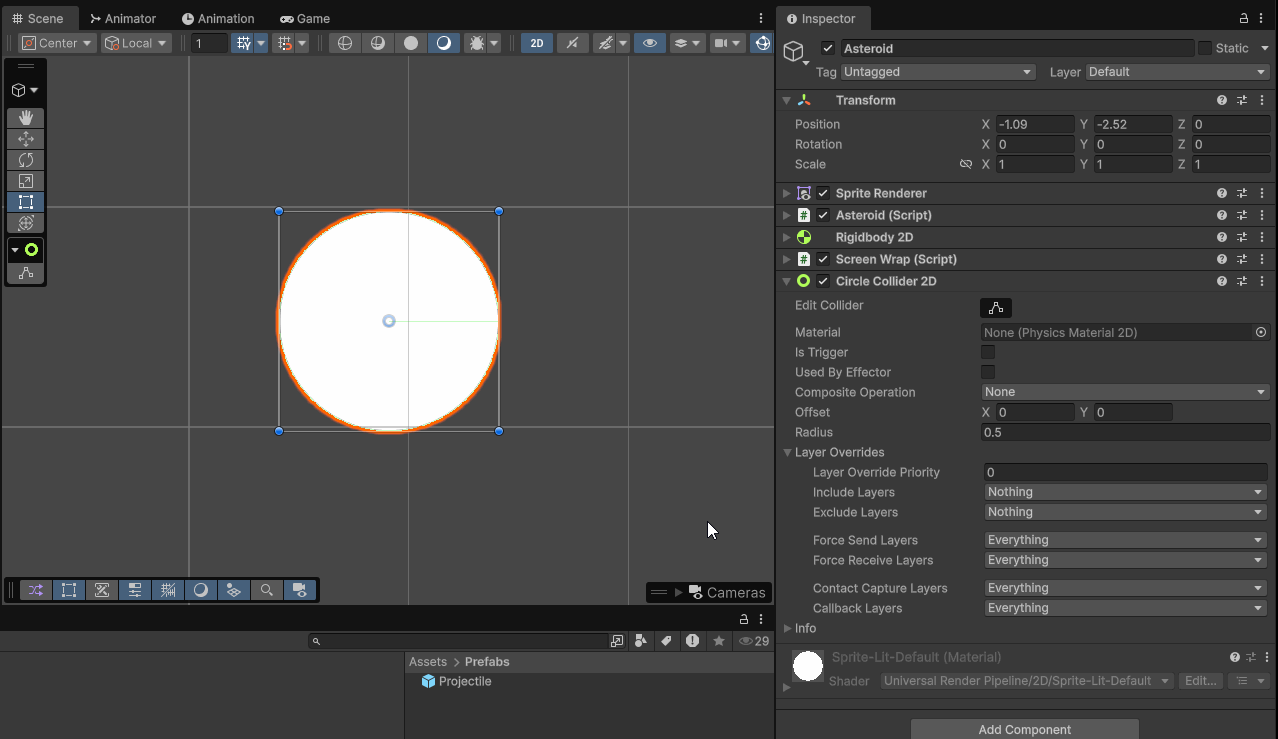The height and width of the screenshot is (739, 1278).
Task: Click the green Edit Circle Collider tool
Action: pos(31,250)
